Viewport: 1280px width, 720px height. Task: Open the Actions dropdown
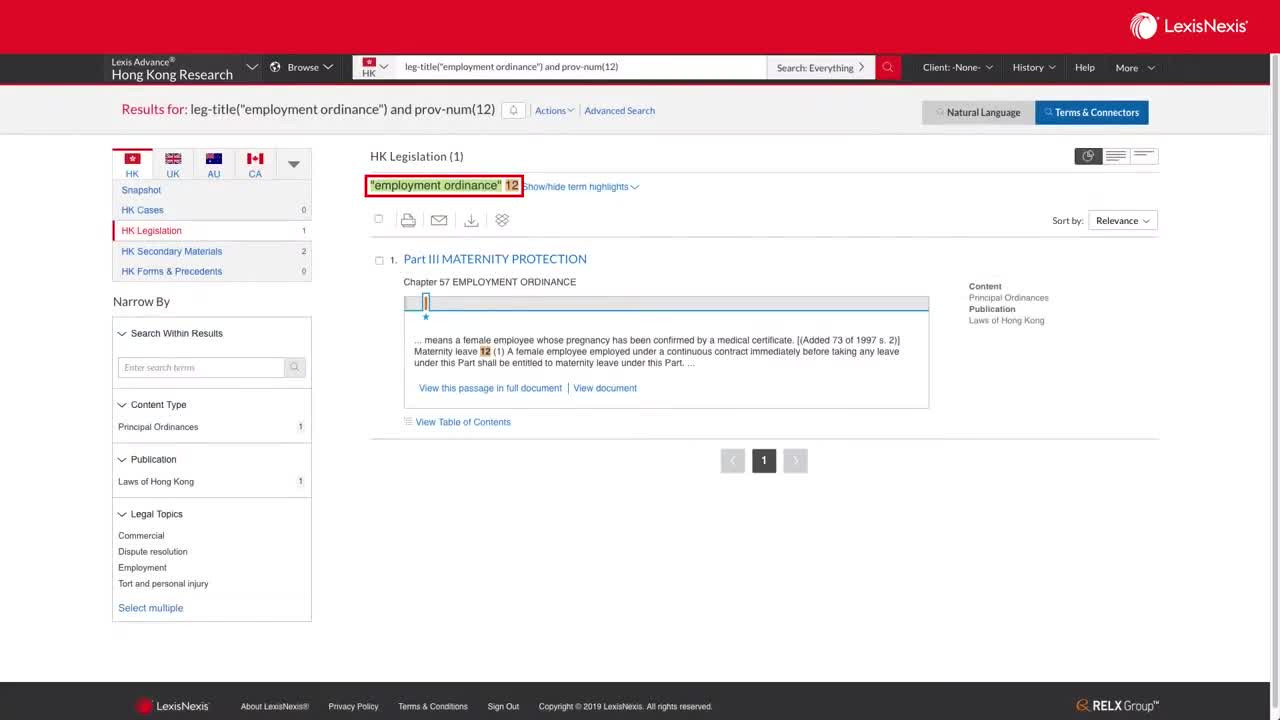[x=554, y=111]
